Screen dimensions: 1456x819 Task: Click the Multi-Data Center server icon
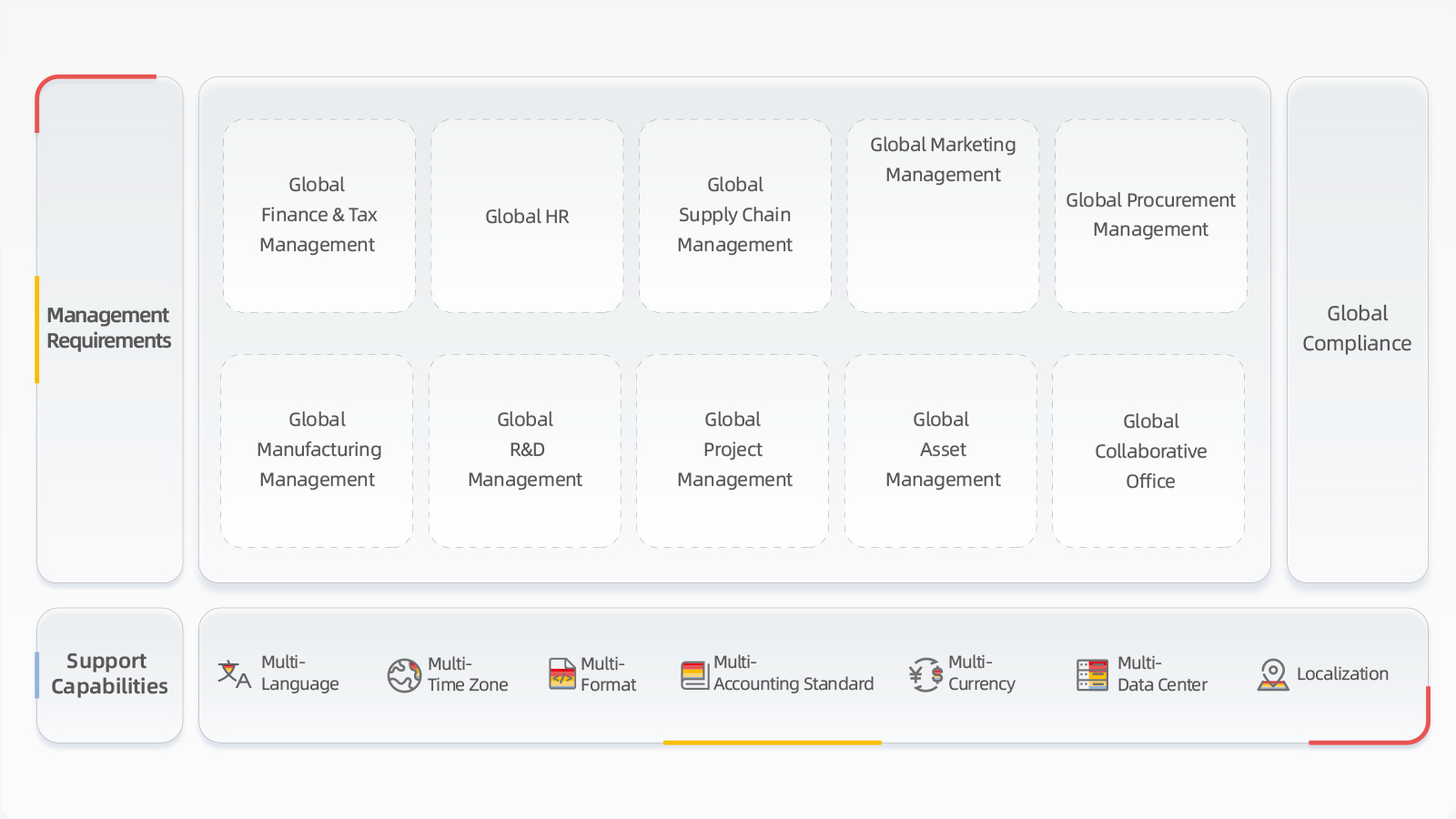(1092, 674)
